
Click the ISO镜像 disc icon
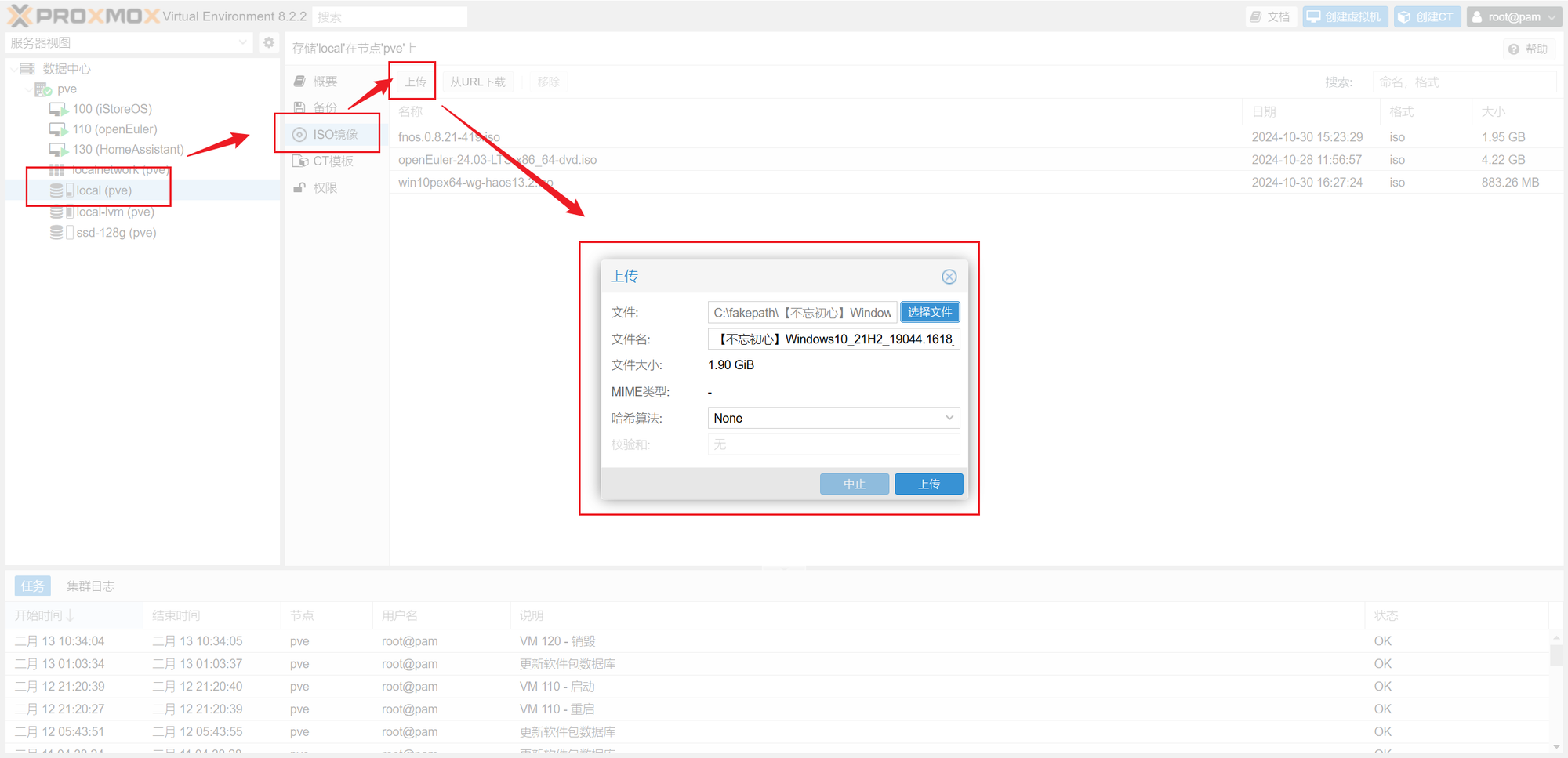click(x=299, y=135)
